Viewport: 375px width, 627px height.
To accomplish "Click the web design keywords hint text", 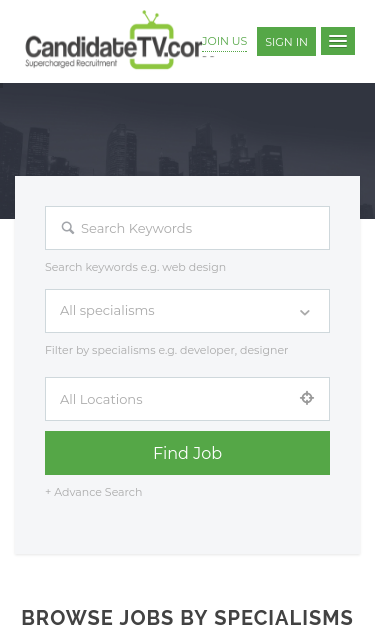I will 136,267.
